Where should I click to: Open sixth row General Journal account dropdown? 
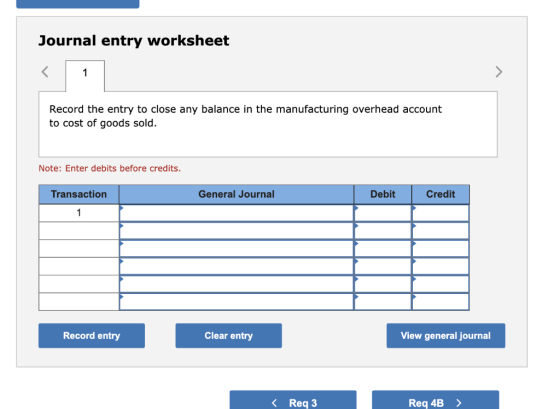(x=236, y=302)
